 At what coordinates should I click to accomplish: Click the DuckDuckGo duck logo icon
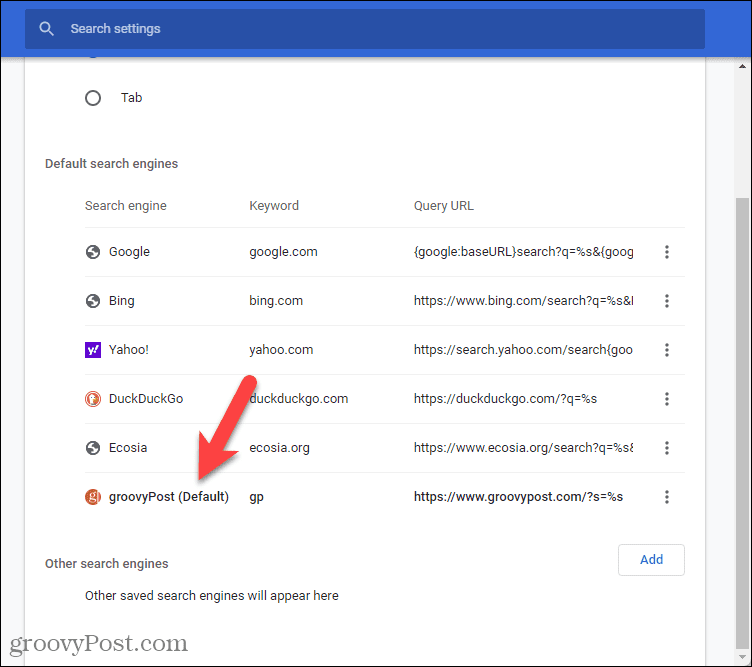(x=93, y=398)
